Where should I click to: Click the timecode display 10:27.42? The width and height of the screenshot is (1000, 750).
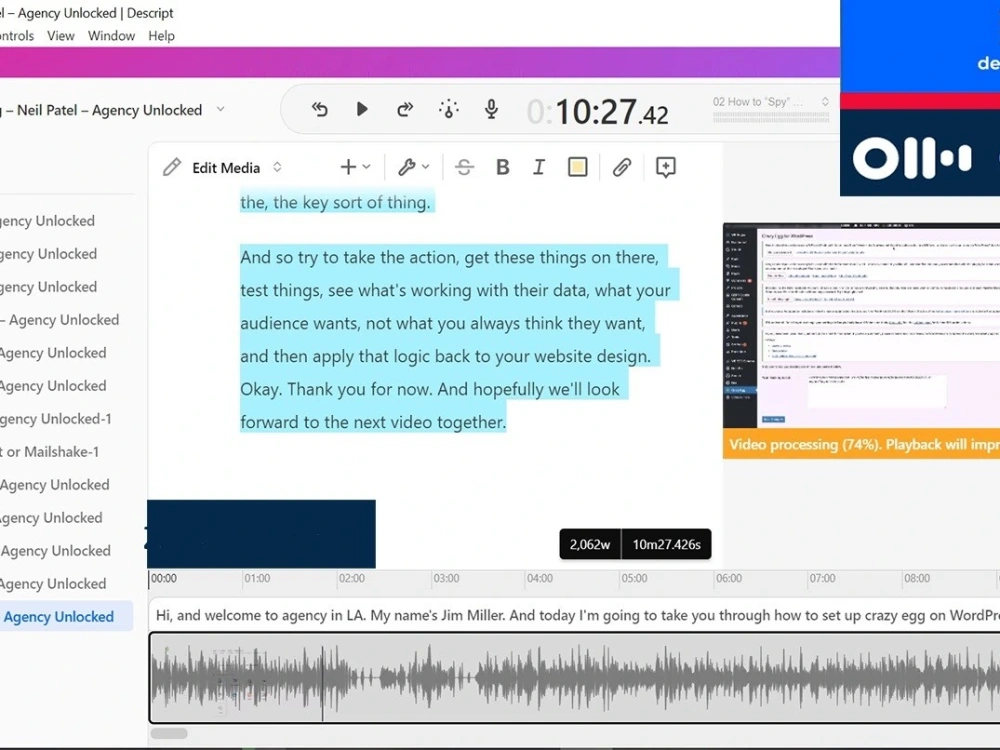(598, 112)
